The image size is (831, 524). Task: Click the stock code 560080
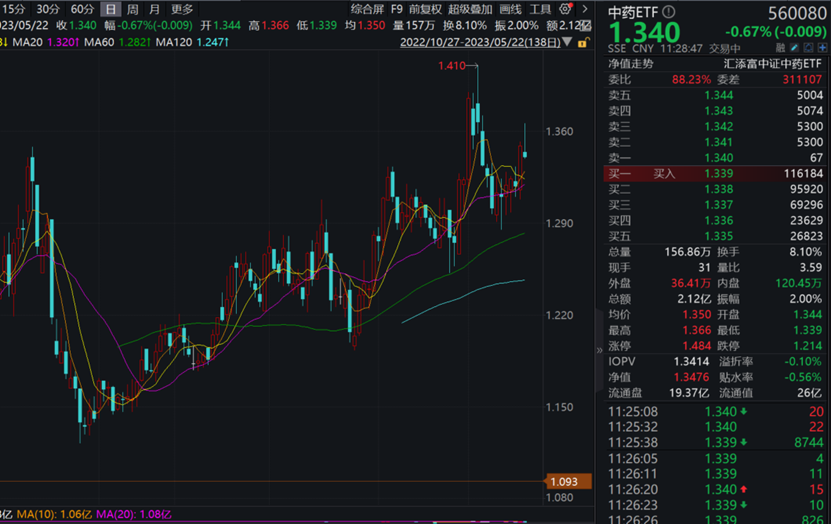click(797, 13)
